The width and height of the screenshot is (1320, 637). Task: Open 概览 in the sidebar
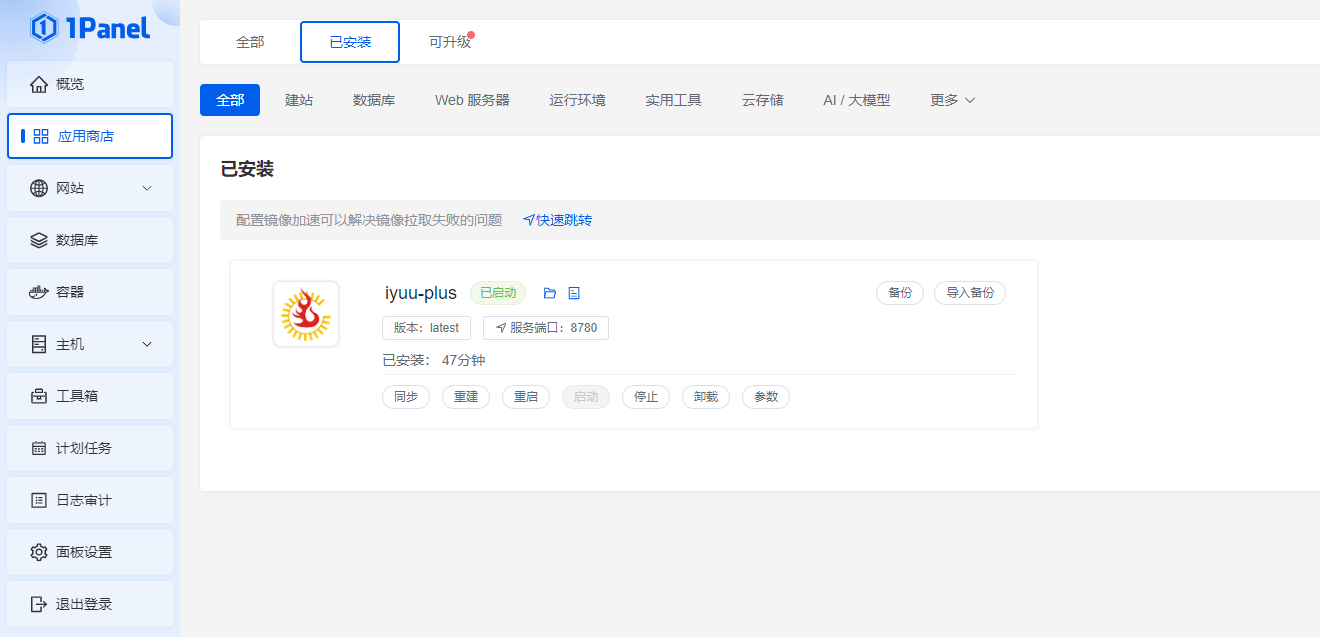point(90,84)
